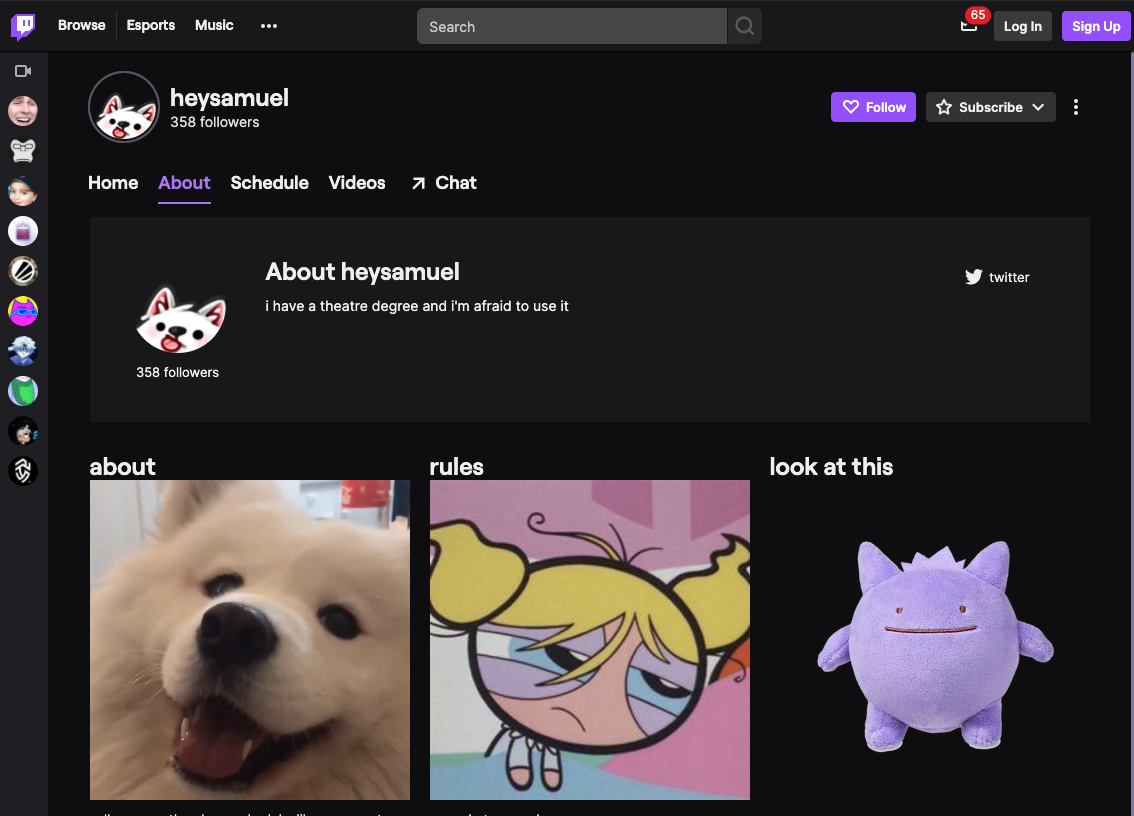Viewport: 1134px width, 816px height.
Task: Click the 'about' panel title
Action: 122,467
